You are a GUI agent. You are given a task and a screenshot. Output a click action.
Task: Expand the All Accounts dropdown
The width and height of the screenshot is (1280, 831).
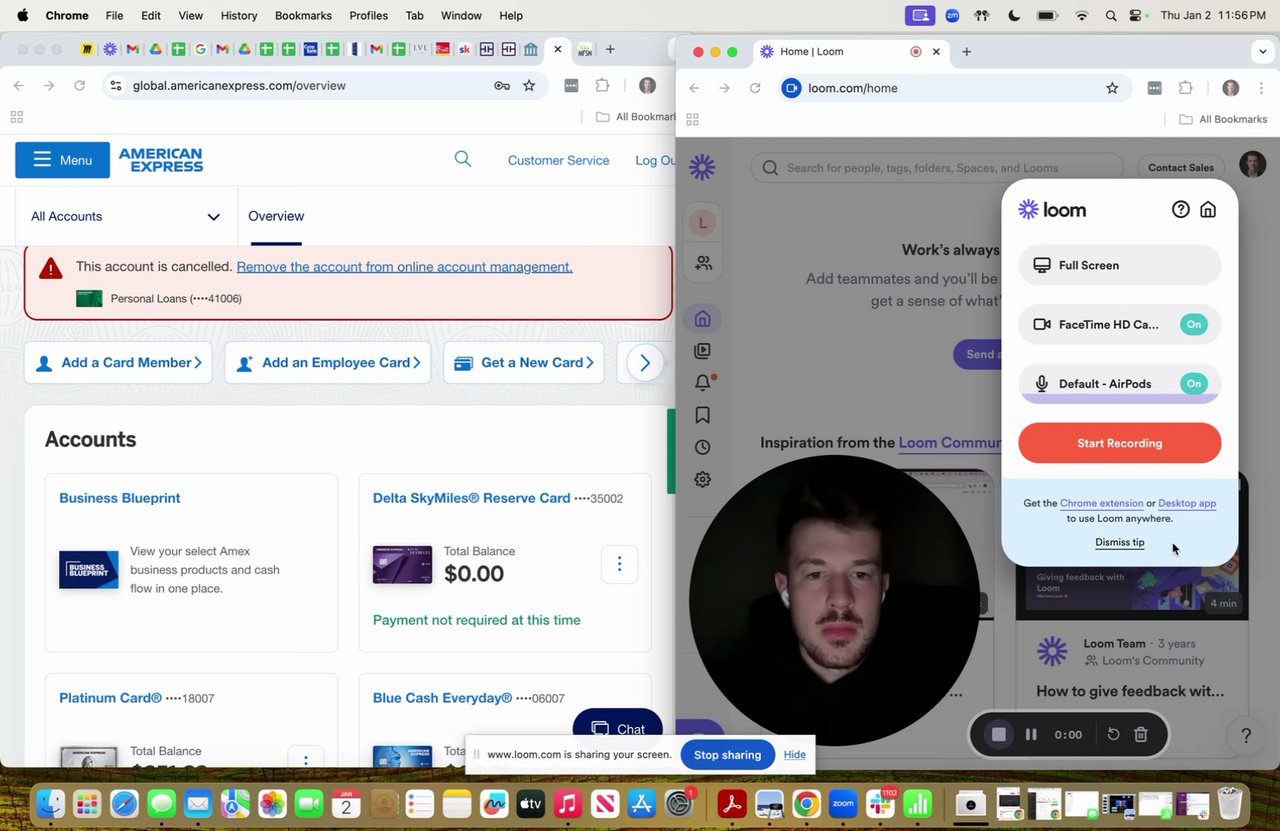[x=126, y=216]
